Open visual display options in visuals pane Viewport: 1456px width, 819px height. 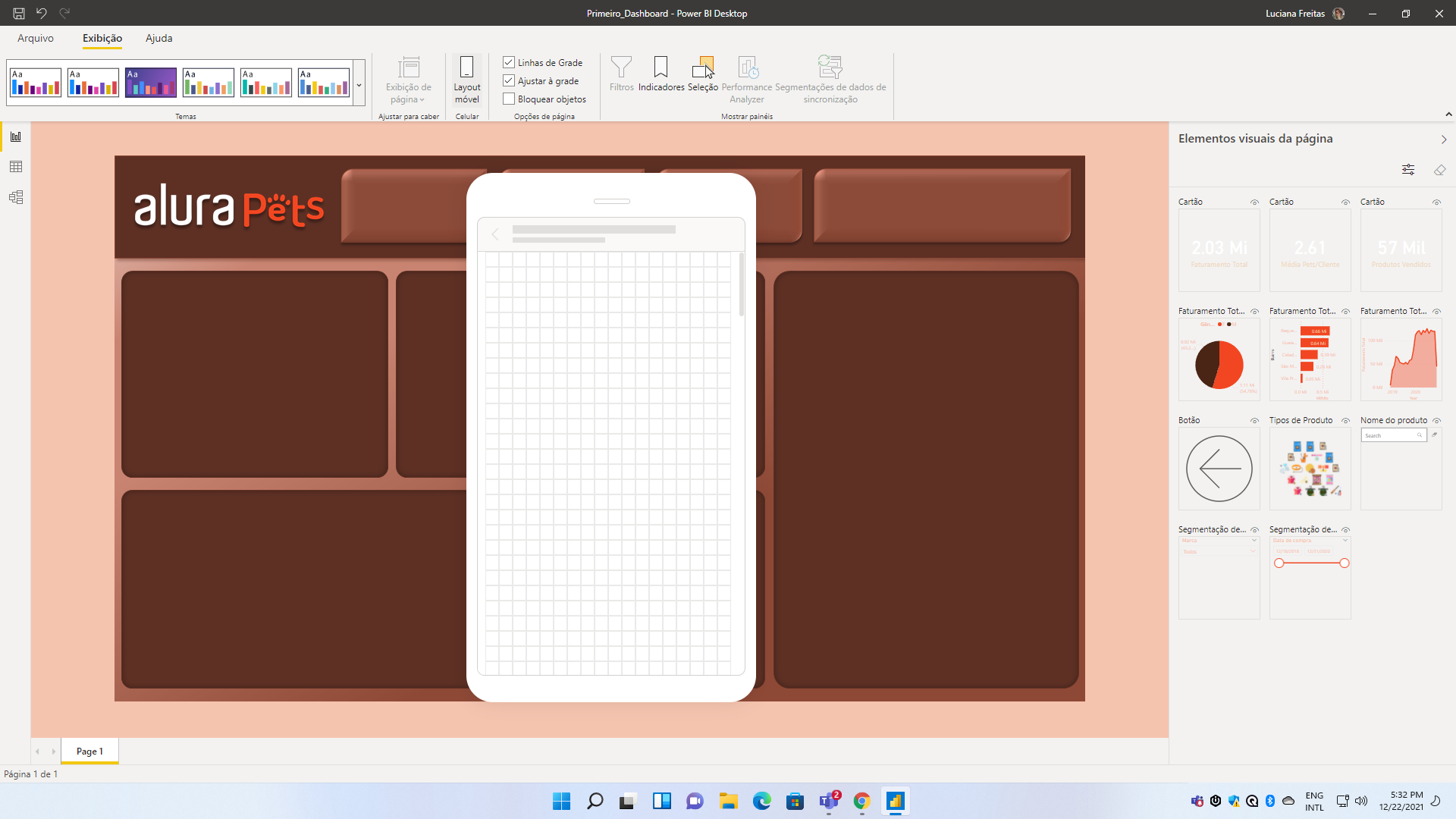click(x=1408, y=170)
